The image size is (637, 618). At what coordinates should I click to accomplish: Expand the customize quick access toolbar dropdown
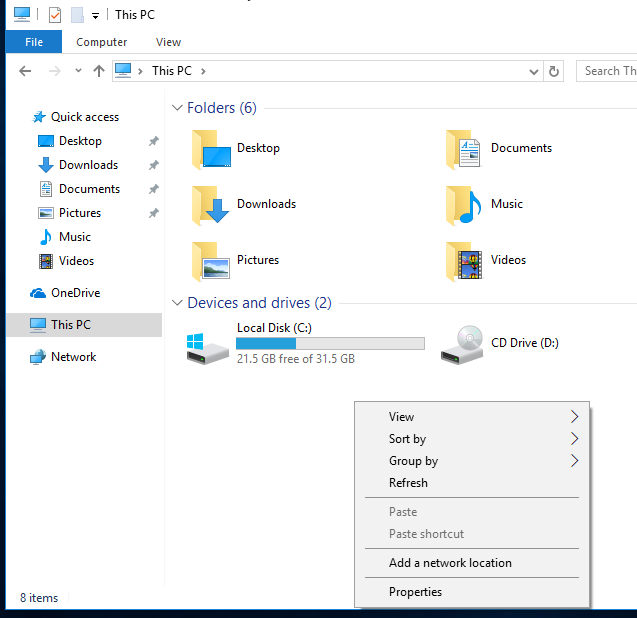tap(95, 16)
